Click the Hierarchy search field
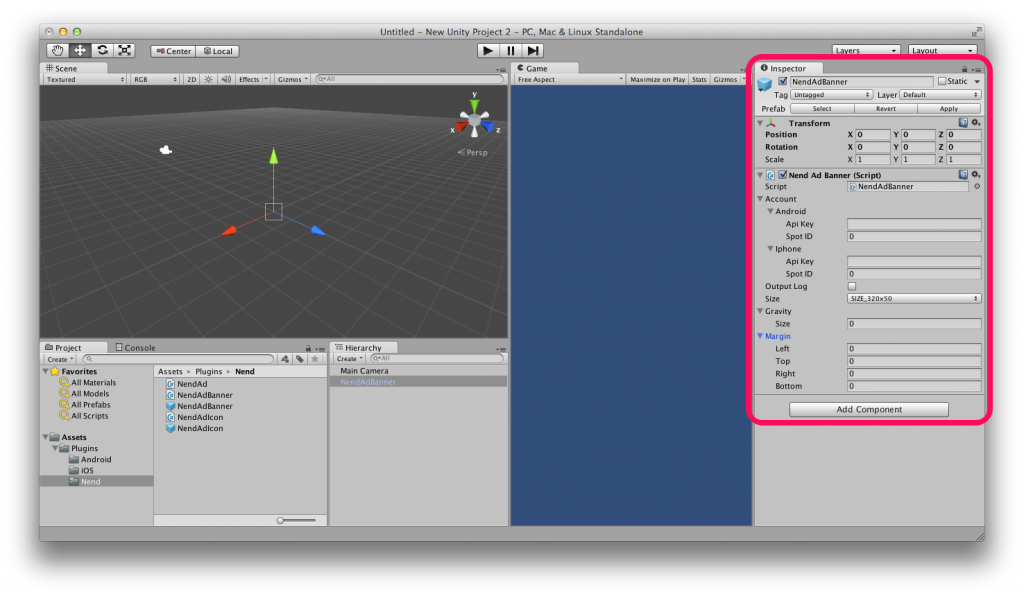The image size is (1024, 596). [x=436, y=358]
